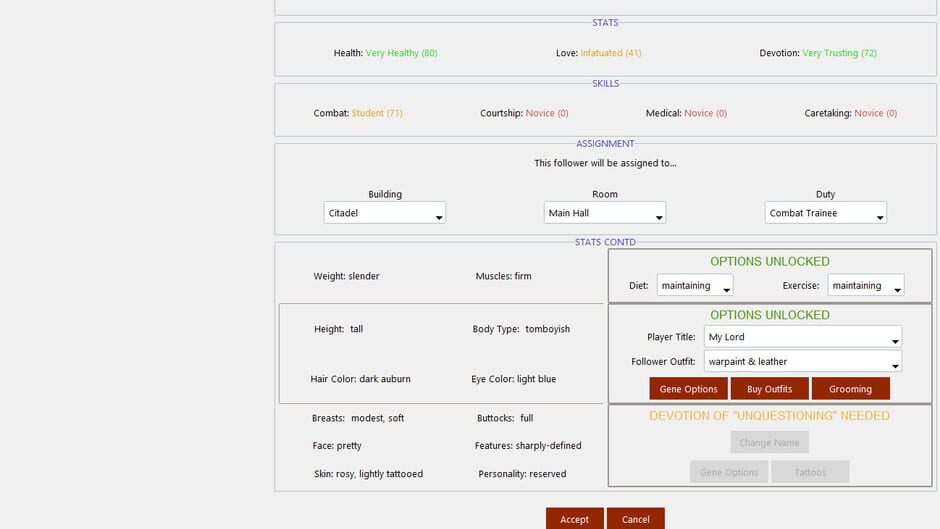
Task: Click the 'This follower will be assigned to...' text
Action: [605, 163]
